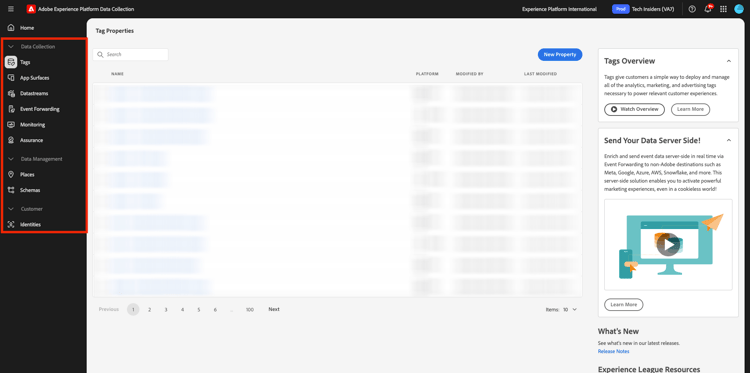This screenshot has width=750, height=373.
Task: Open the Release Notes link
Action: pyautogui.click(x=613, y=351)
